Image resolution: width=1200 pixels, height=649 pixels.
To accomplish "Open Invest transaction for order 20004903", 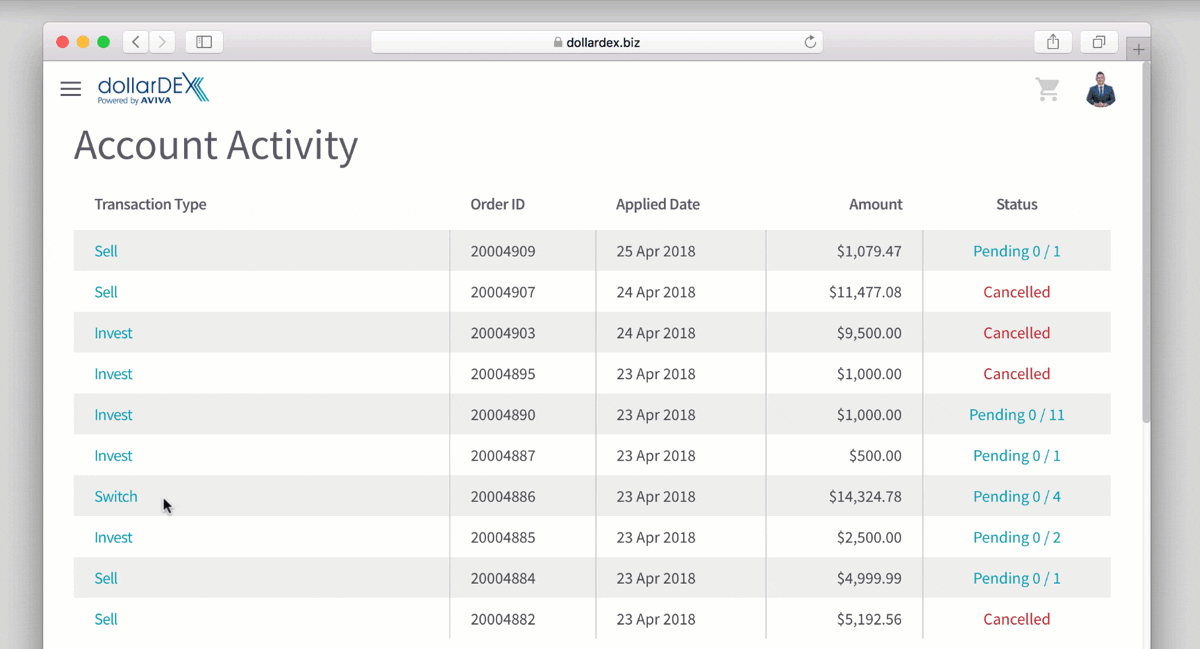I will pos(113,333).
